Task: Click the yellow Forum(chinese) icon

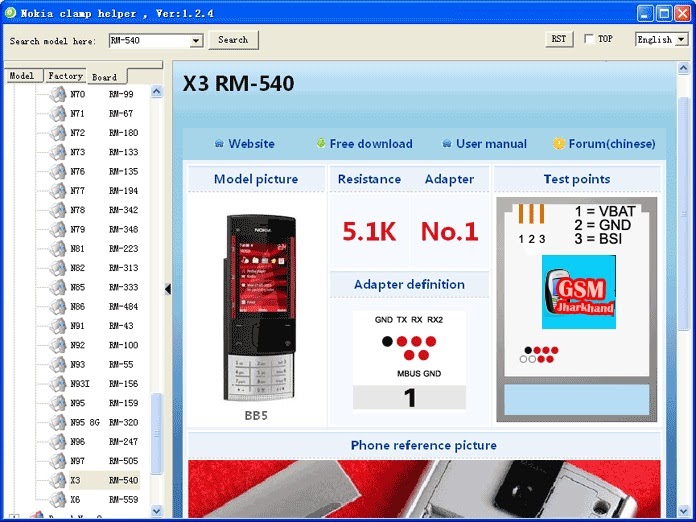Action: (x=558, y=143)
